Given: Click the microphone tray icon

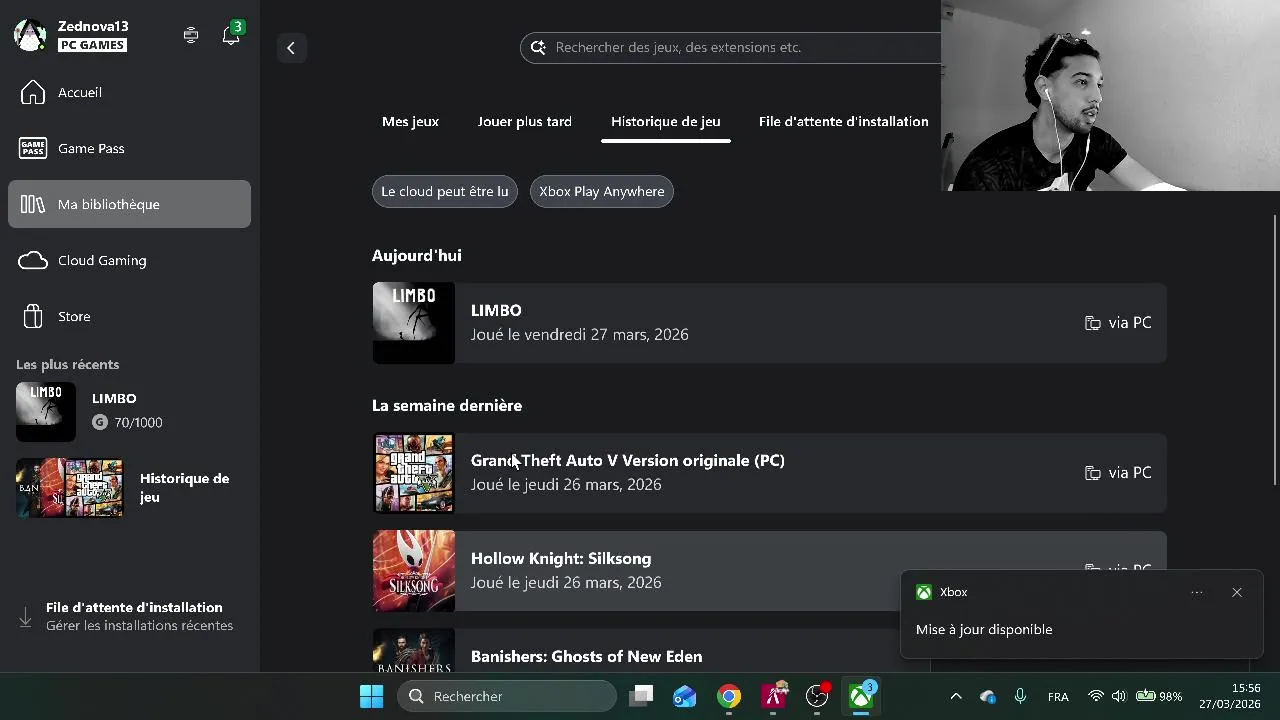Looking at the screenshot, I should pos(1020,696).
